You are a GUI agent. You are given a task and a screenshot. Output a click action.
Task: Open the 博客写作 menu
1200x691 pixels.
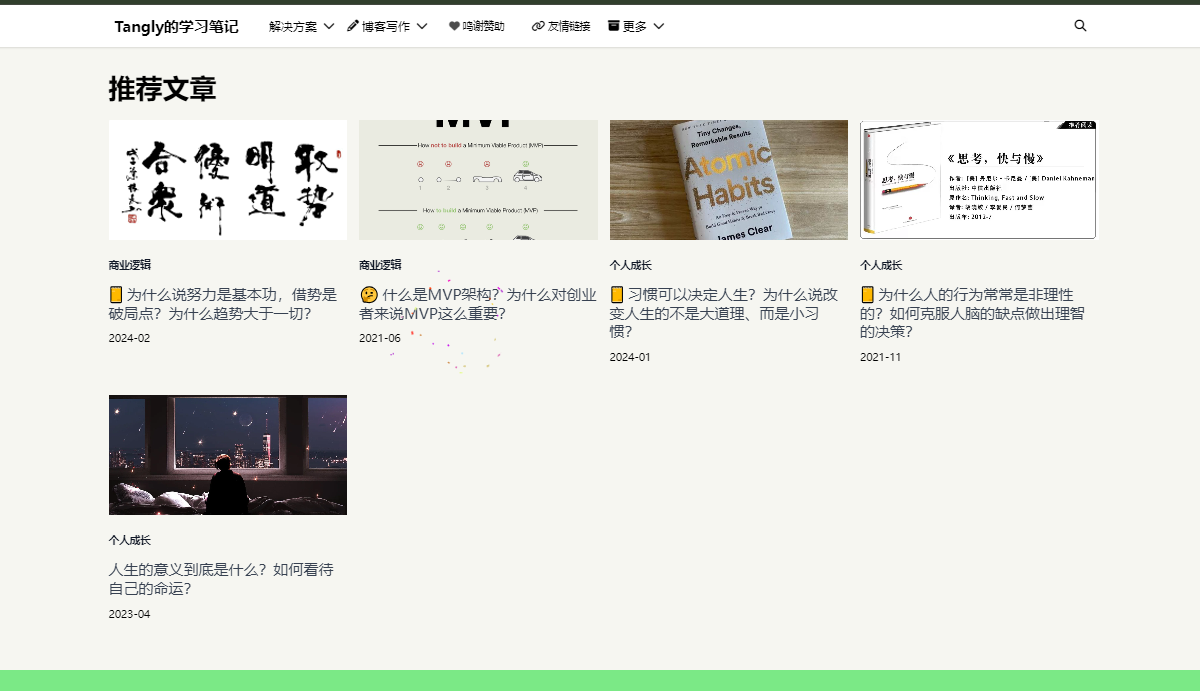point(388,26)
